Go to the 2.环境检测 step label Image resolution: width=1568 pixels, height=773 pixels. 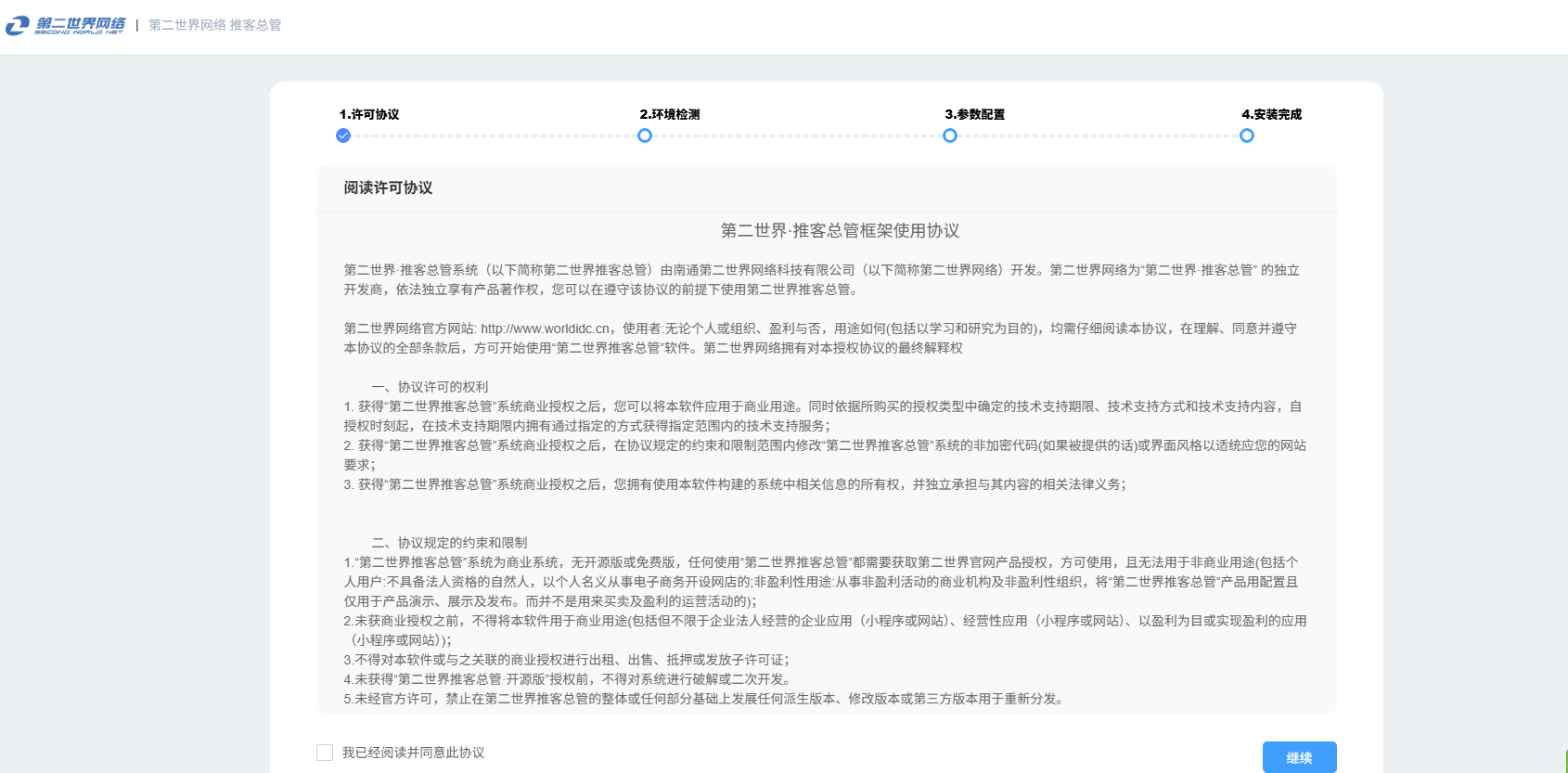coord(670,114)
